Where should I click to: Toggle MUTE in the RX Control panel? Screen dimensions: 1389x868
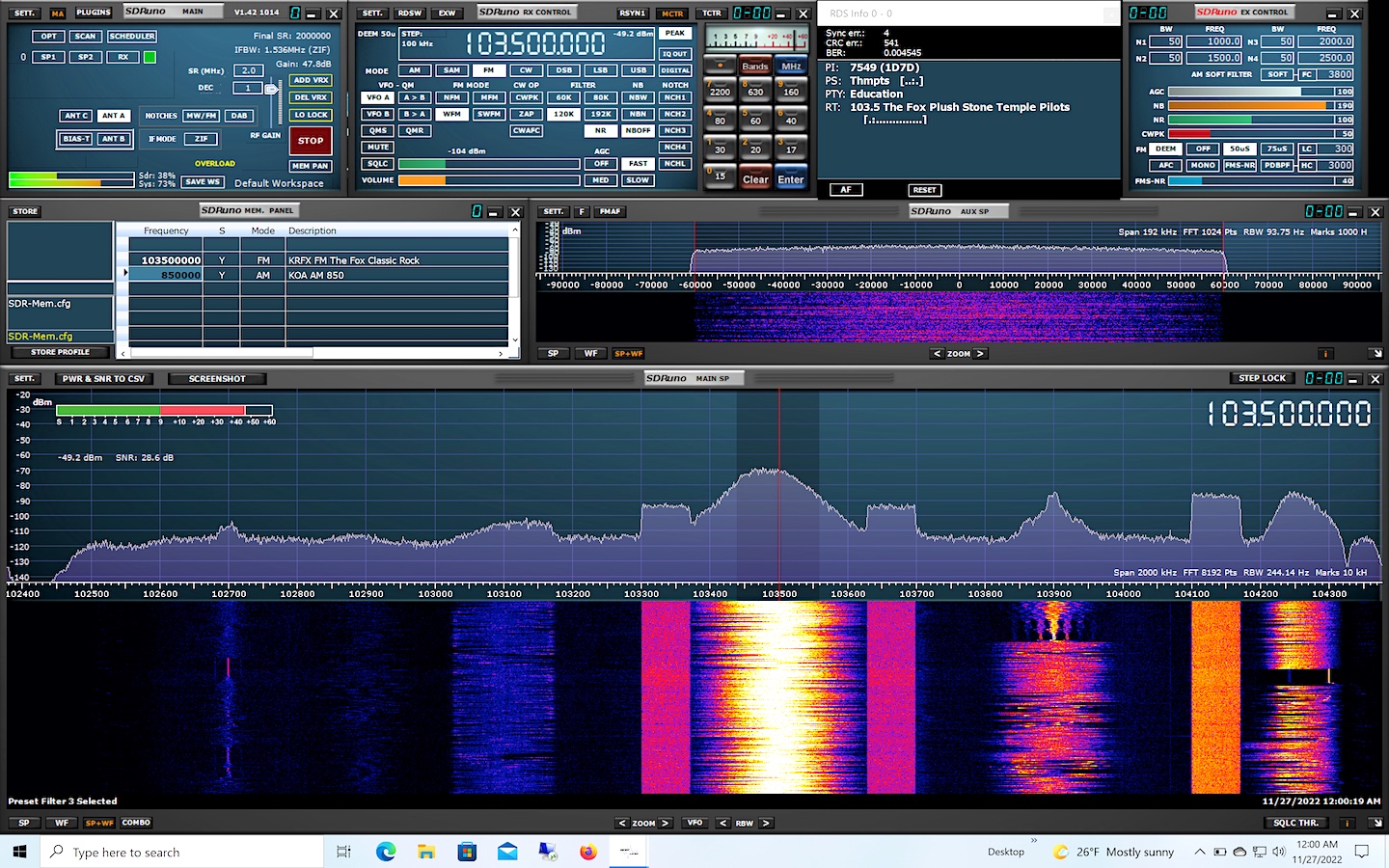click(376, 147)
